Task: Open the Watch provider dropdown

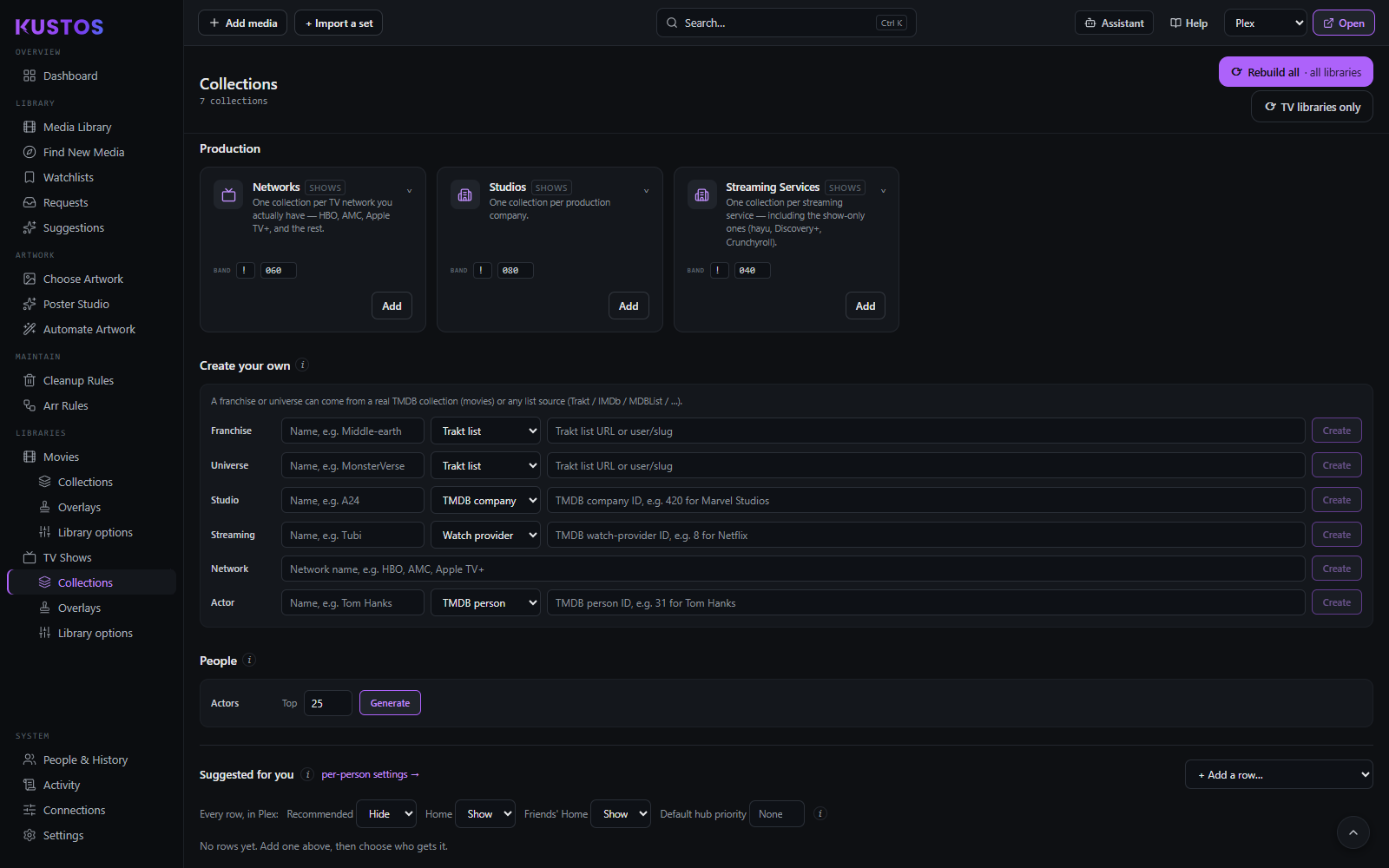Action: (485, 535)
